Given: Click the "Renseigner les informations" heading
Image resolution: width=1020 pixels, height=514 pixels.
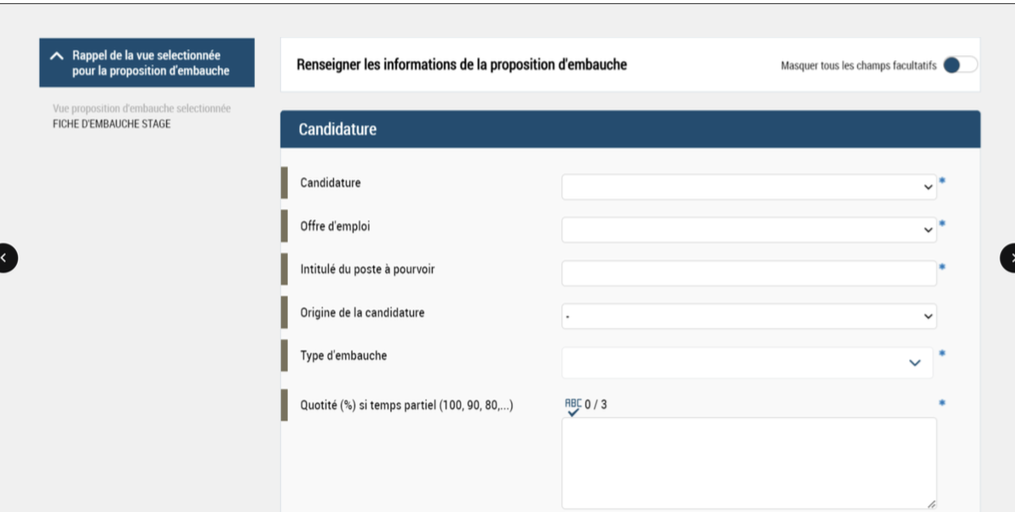Looking at the screenshot, I should pos(462,65).
